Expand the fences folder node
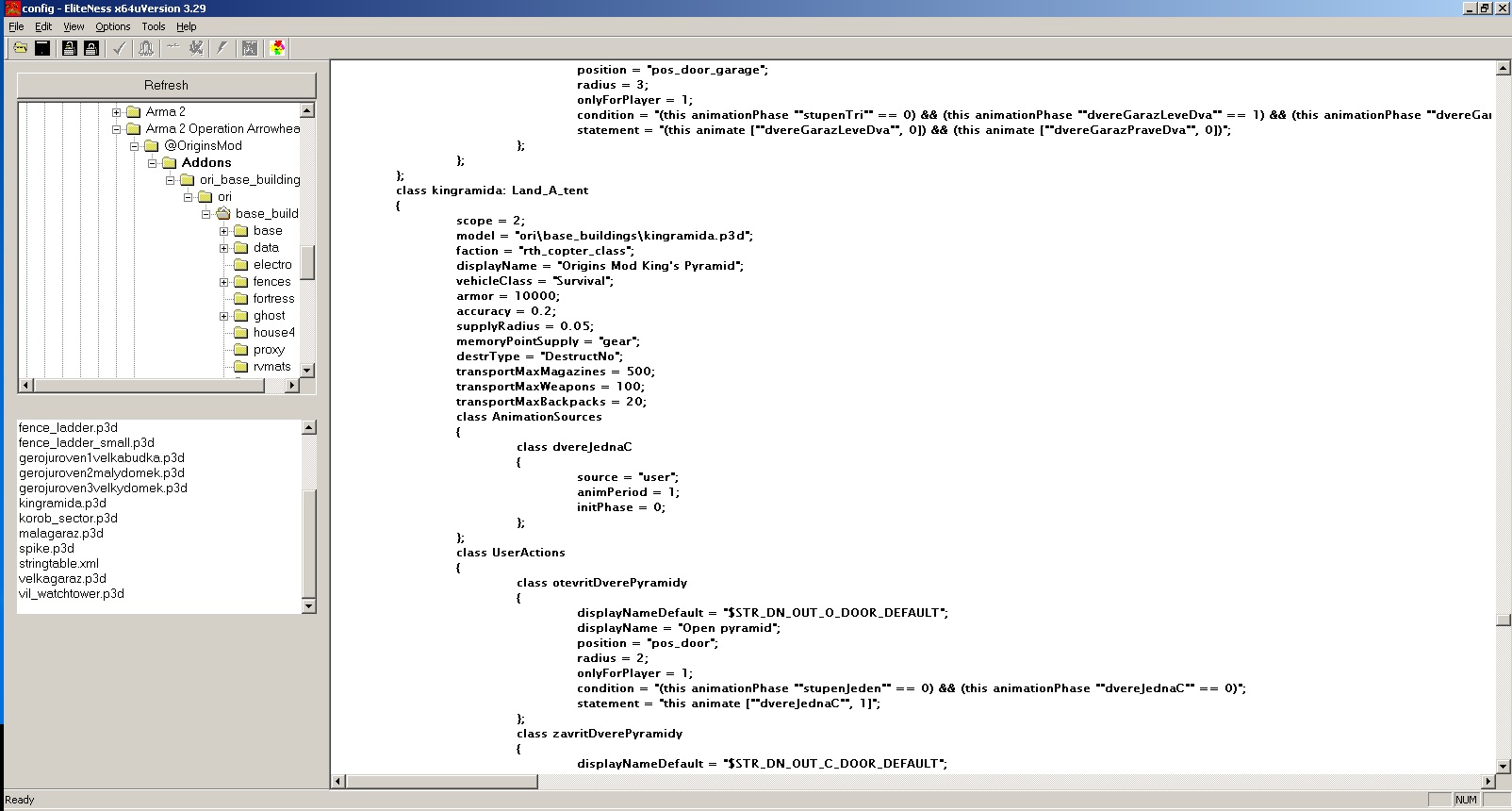 point(224,282)
